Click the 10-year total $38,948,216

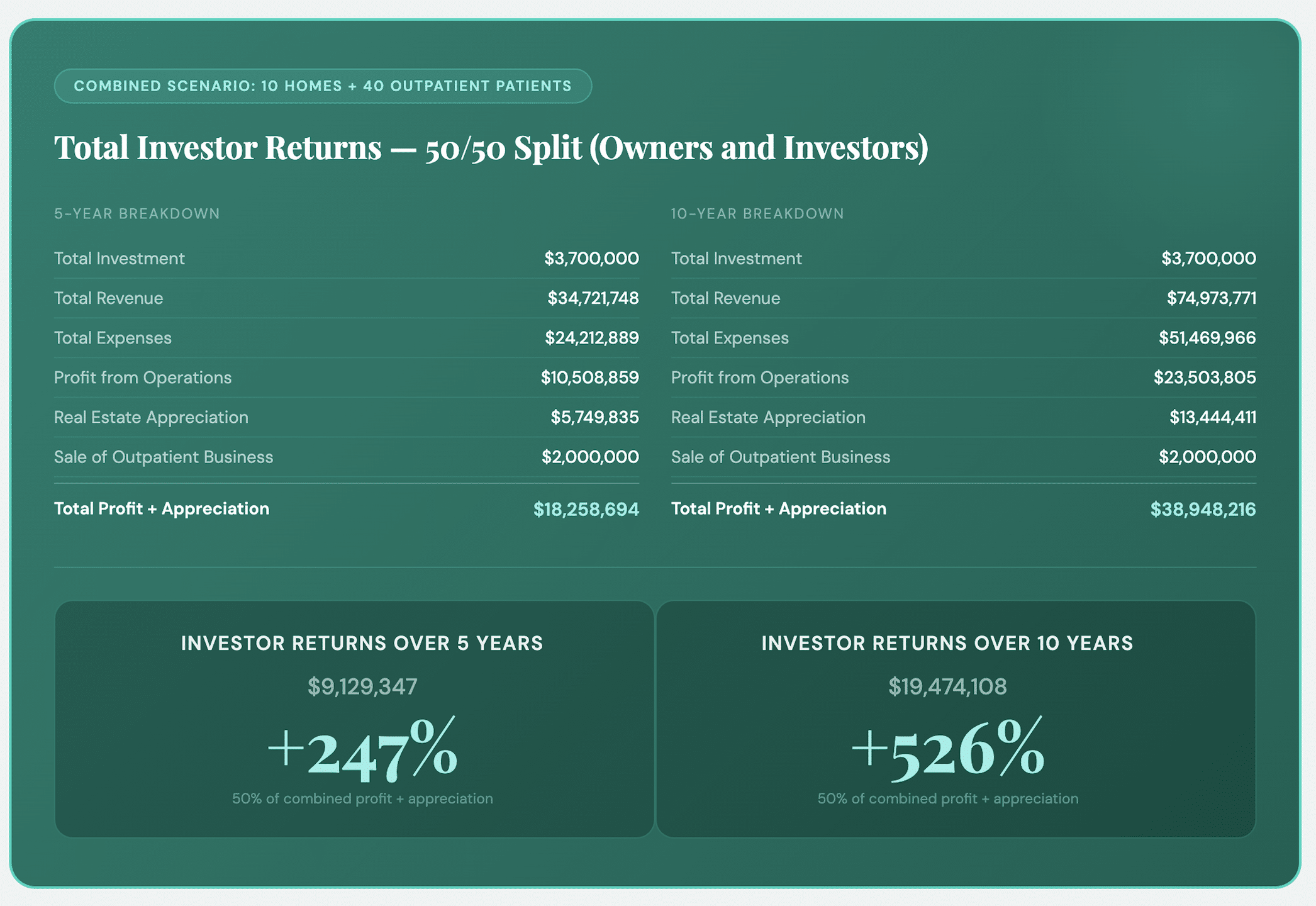[1203, 509]
